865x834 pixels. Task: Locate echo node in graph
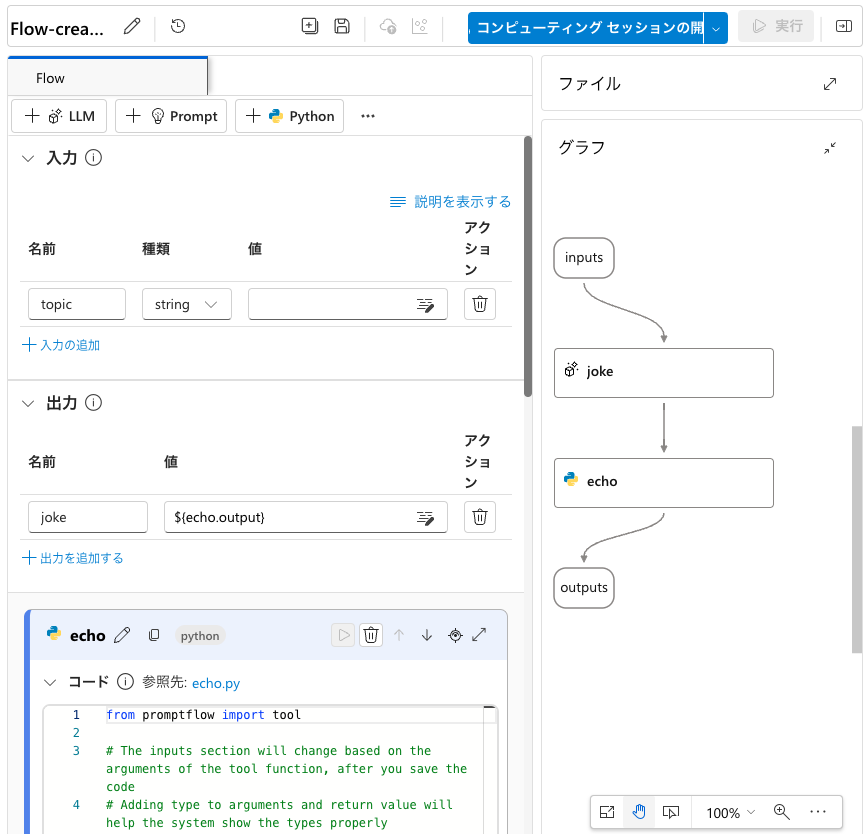455,635
